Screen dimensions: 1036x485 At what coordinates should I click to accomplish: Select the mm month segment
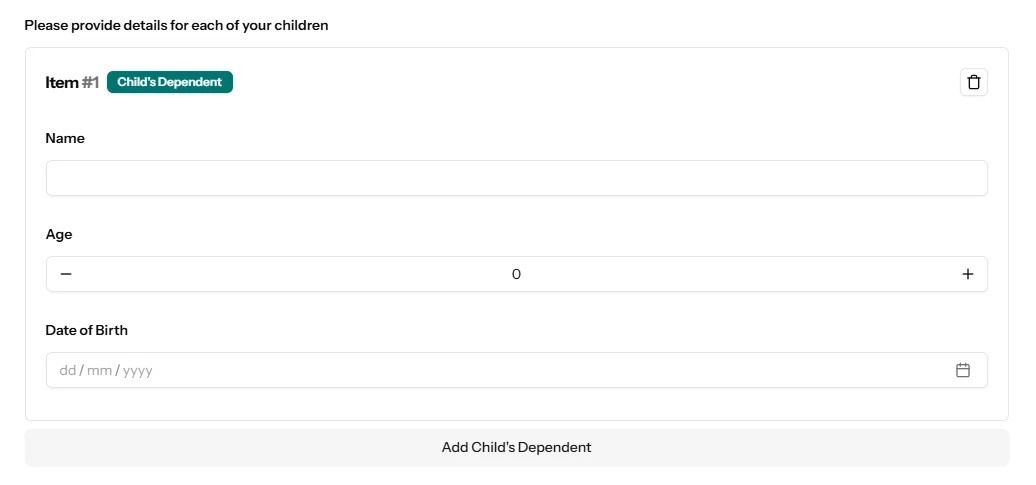99,370
